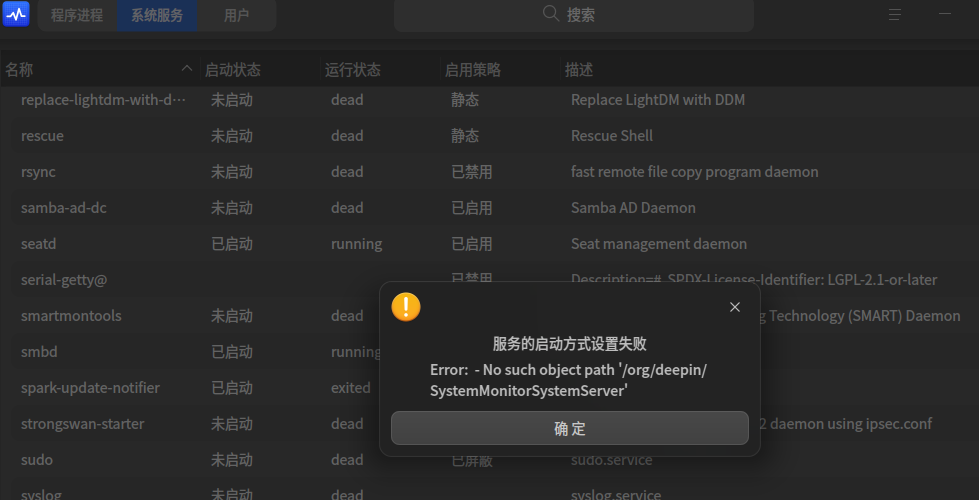This screenshot has width=979, height=500.
Task: Select the 系统服务 tab
Action: pos(157,15)
